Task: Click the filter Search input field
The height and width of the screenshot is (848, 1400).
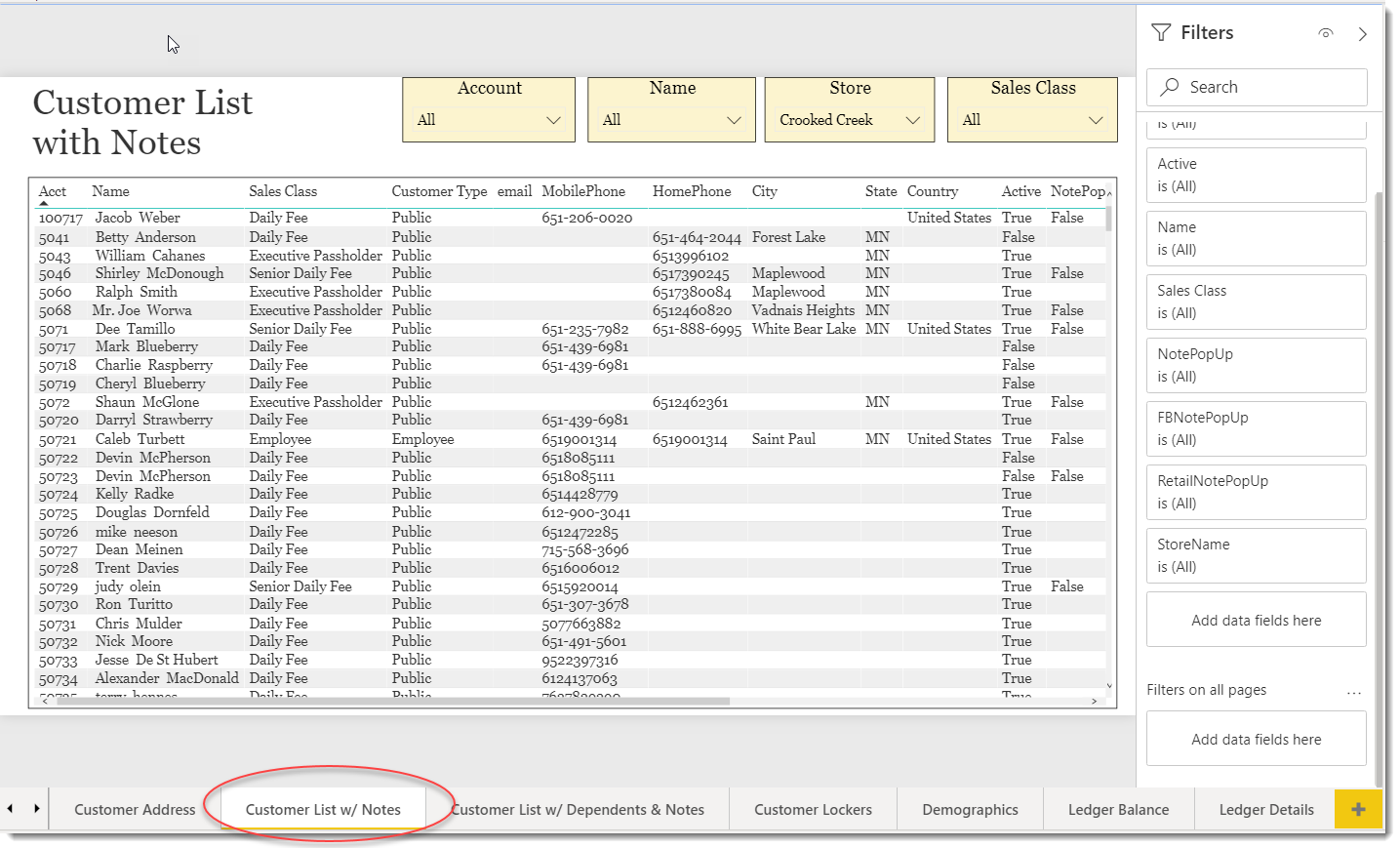Action: [1257, 87]
